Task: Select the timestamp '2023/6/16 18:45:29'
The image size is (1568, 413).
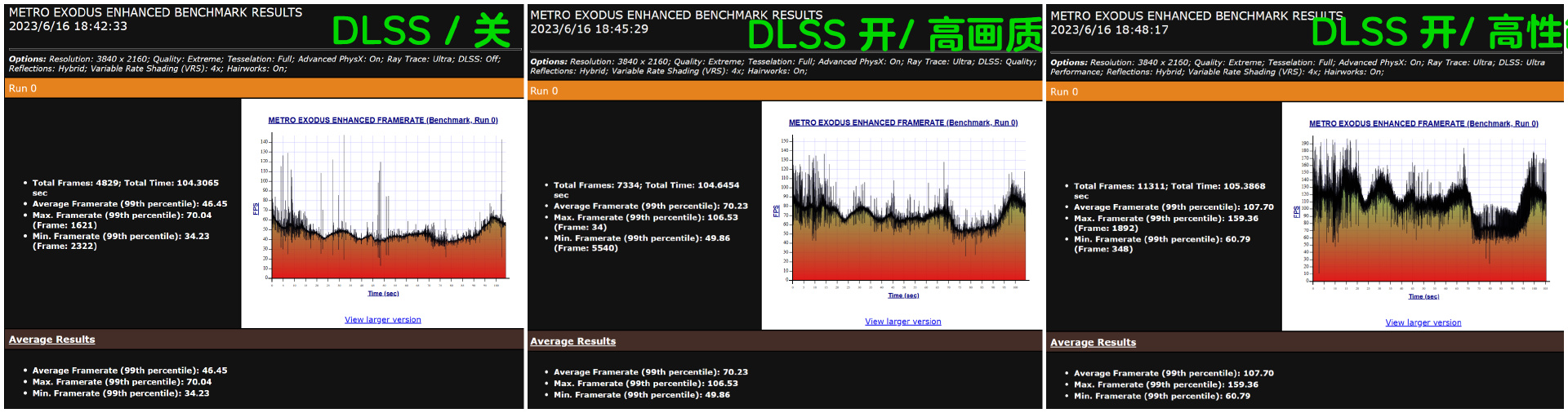Action: (589, 29)
